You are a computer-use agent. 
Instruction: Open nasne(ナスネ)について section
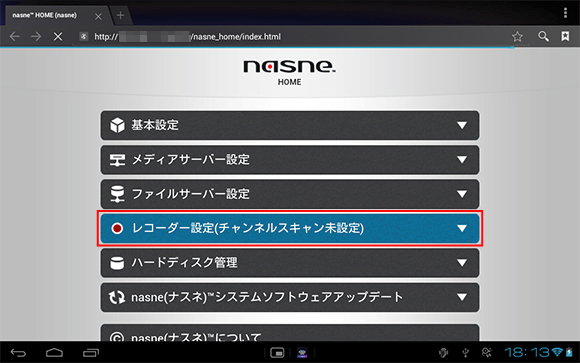click(290, 333)
